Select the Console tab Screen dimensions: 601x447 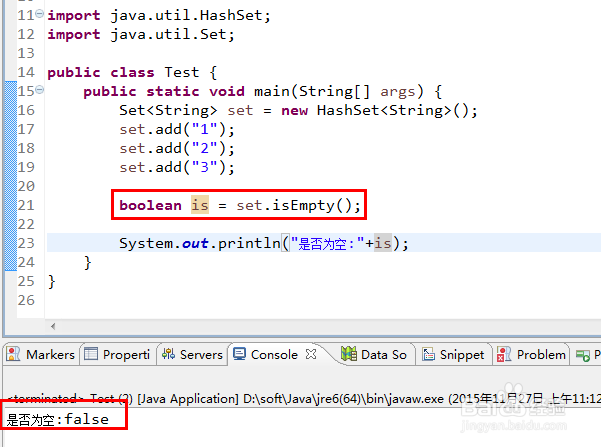pyautogui.click(x=274, y=355)
